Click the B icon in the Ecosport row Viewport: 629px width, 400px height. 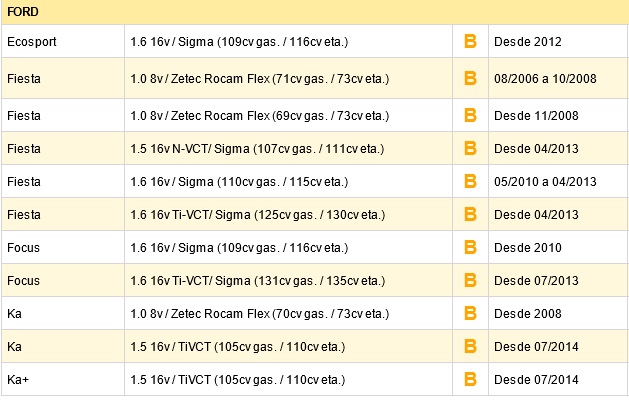pyautogui.click(x=470, y=41)
